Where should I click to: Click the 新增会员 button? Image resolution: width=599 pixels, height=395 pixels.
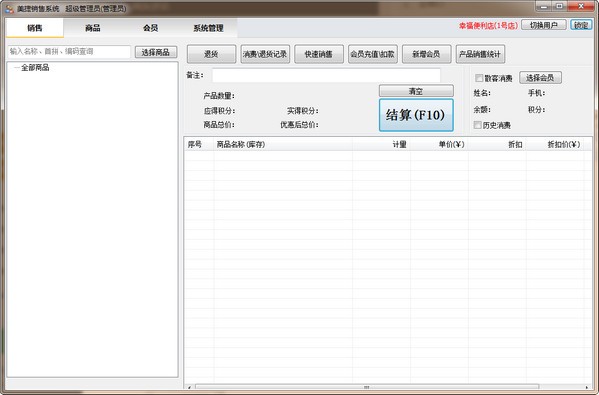tap(426, 54)
